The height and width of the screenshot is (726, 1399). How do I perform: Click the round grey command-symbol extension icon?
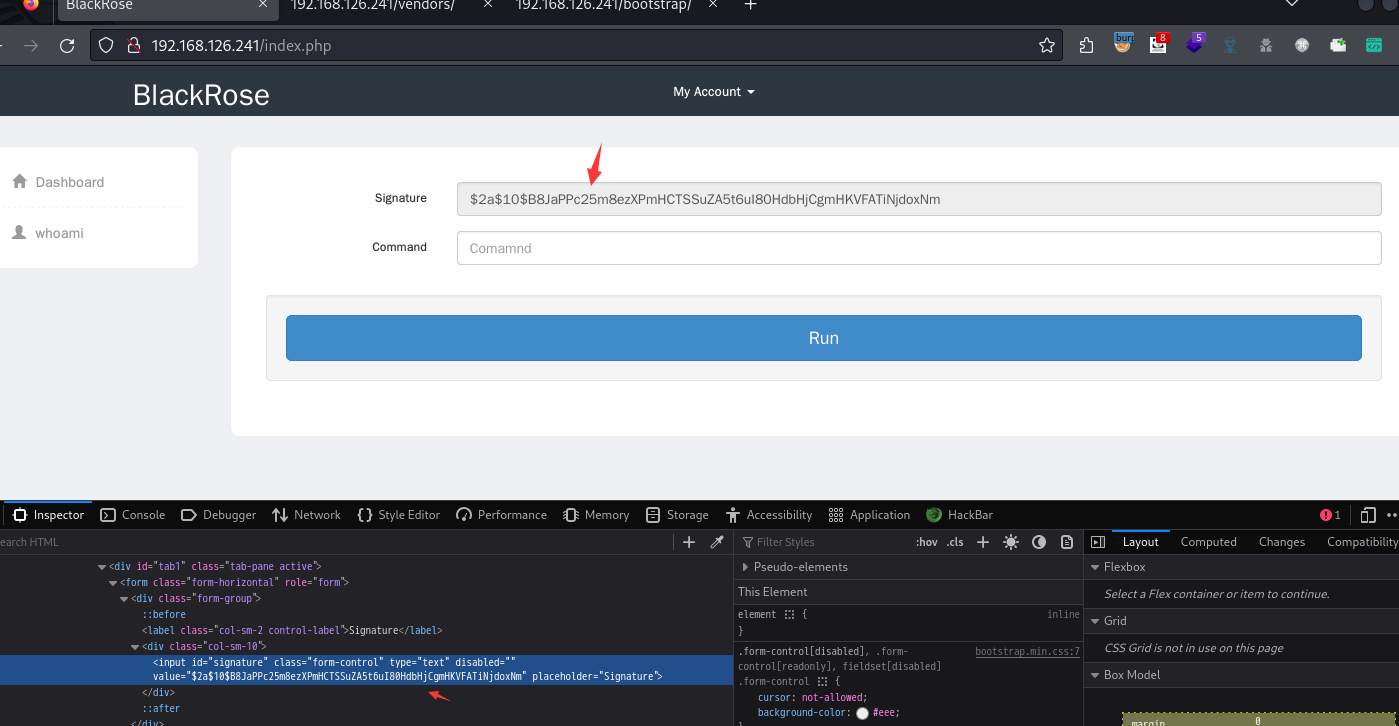[x=1302, y=45]
